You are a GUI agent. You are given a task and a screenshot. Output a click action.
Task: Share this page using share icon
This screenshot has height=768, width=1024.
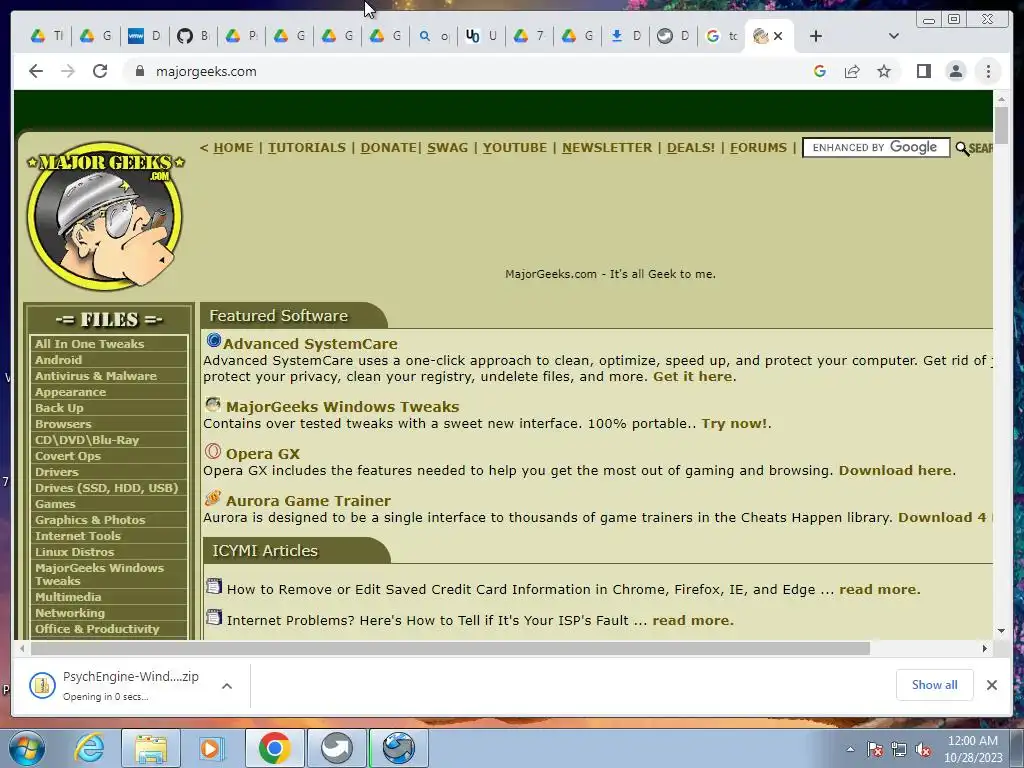[852, 71]
